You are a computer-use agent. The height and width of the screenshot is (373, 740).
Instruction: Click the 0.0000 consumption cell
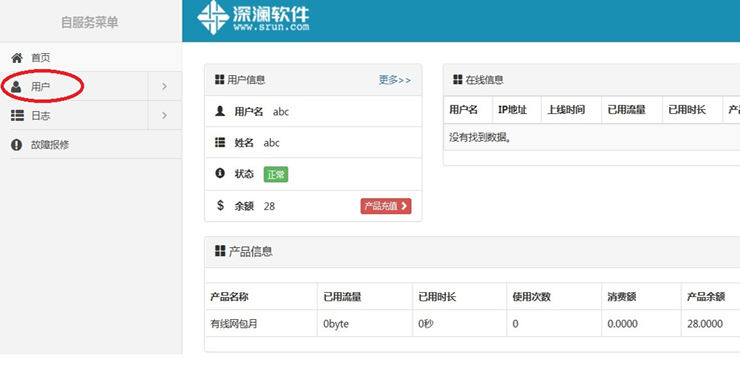click(x=622, y=324)
